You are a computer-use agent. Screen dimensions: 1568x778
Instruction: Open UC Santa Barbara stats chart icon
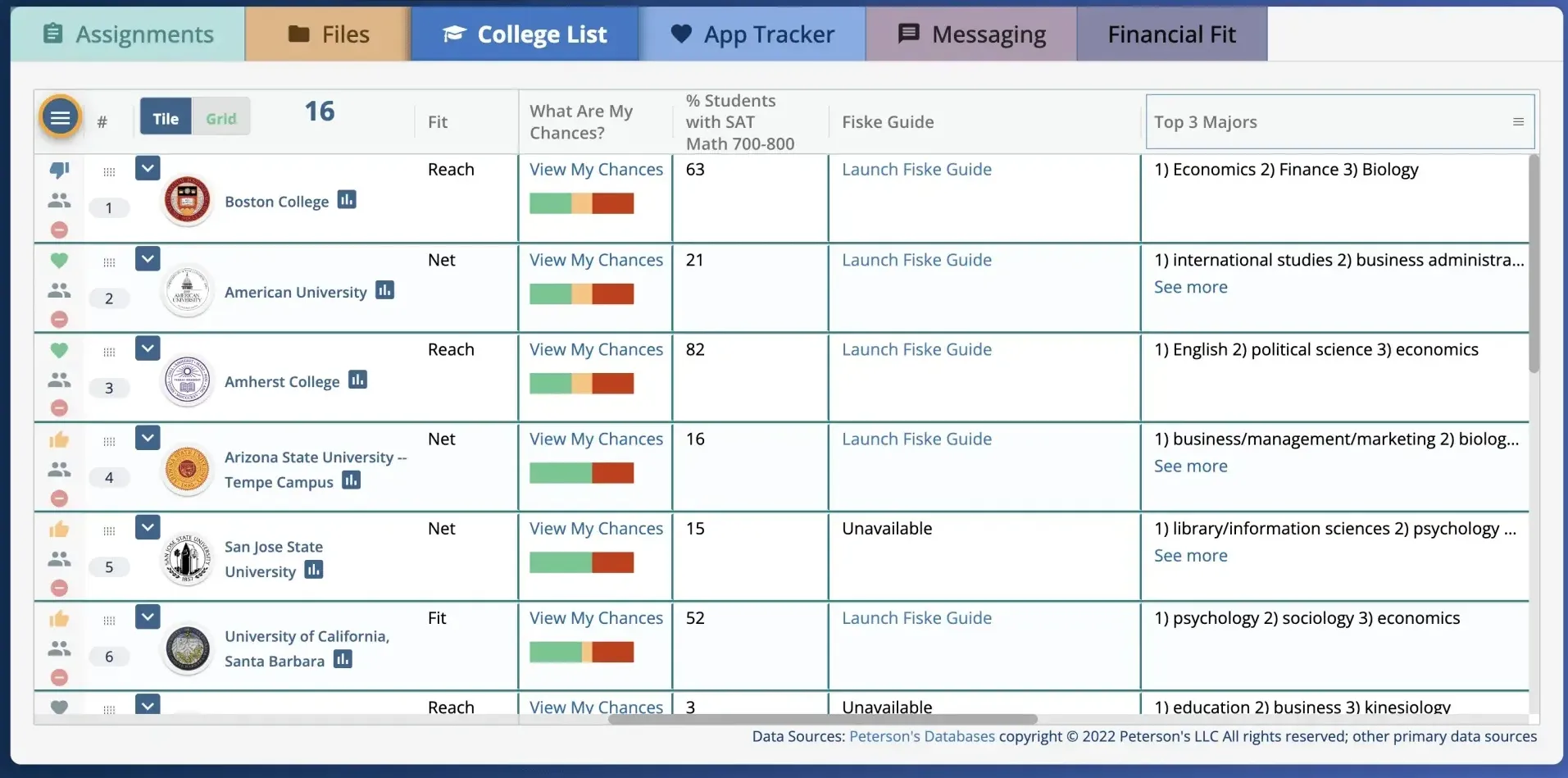pyautogui.click(x=343, y=659)
